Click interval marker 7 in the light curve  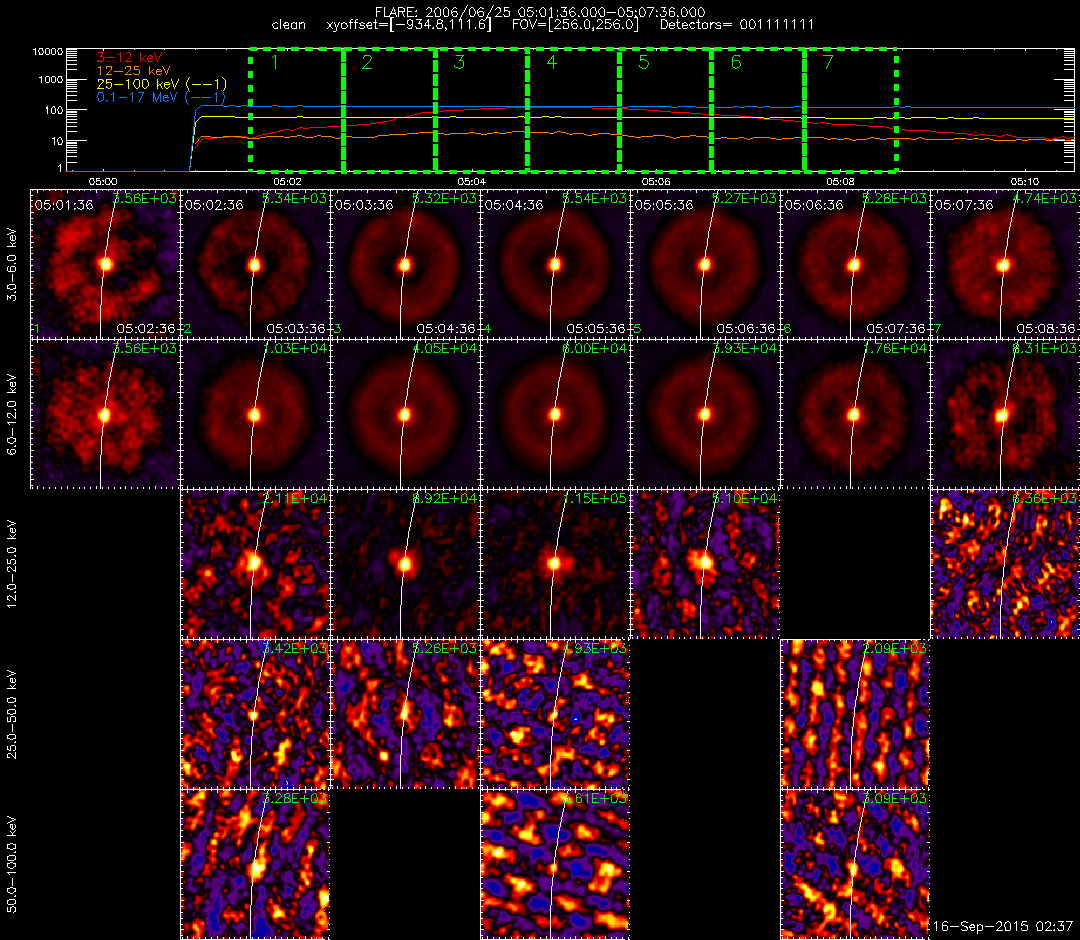click(829, 63)
